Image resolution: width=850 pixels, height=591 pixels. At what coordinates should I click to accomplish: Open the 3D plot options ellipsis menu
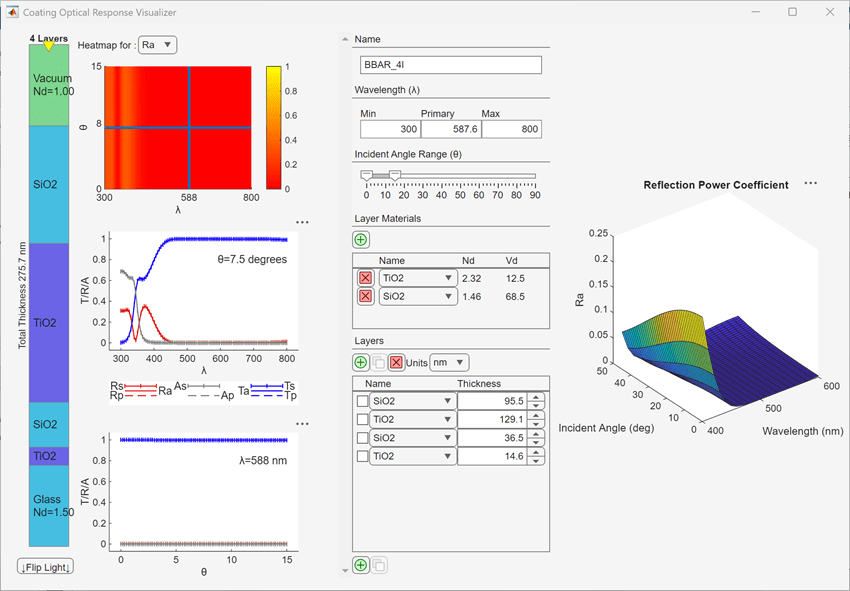coord(811,184)
